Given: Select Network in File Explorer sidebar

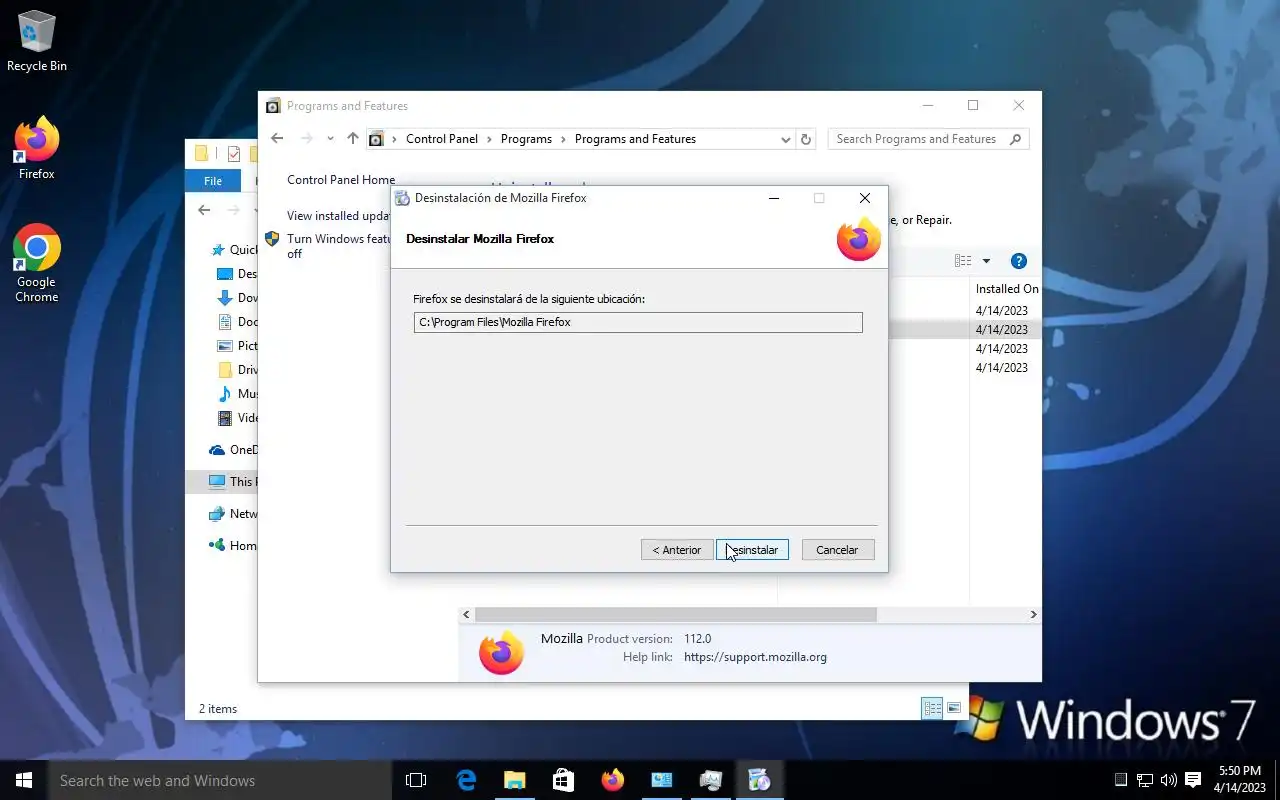Looking at the screenshot, I should pos(233,514).
